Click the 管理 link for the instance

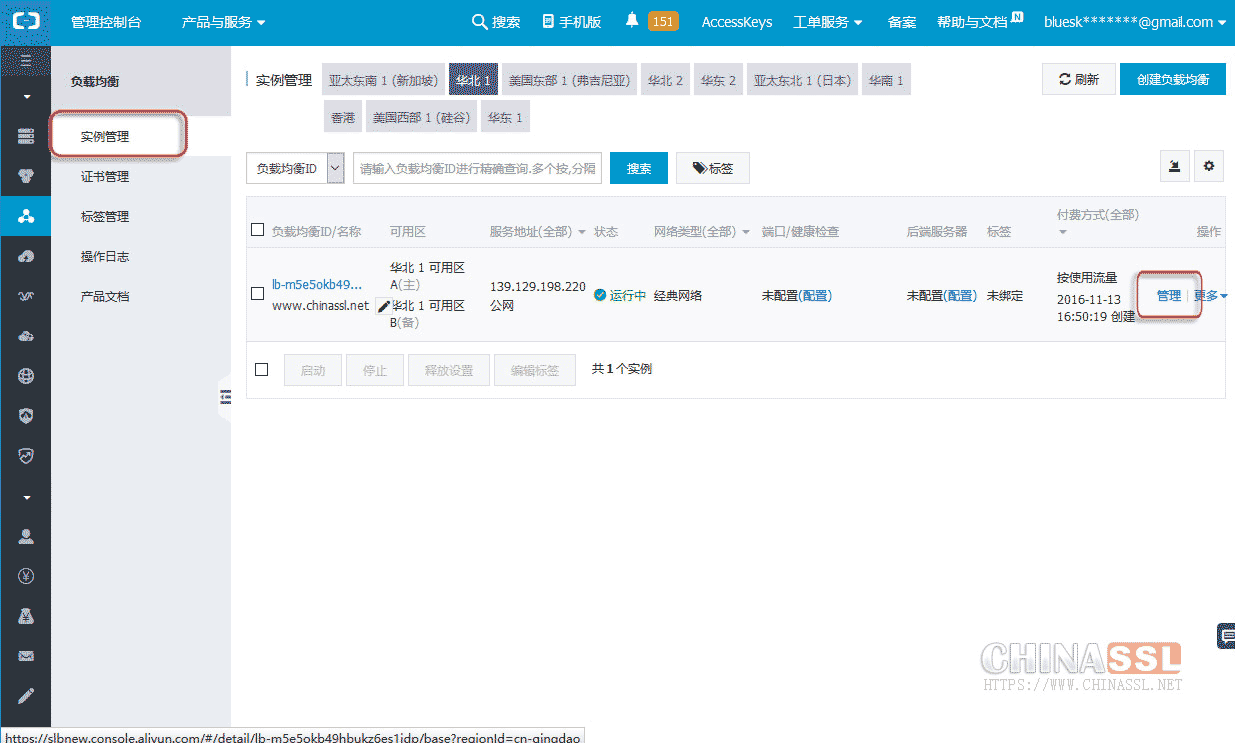tap(1168, 296)
